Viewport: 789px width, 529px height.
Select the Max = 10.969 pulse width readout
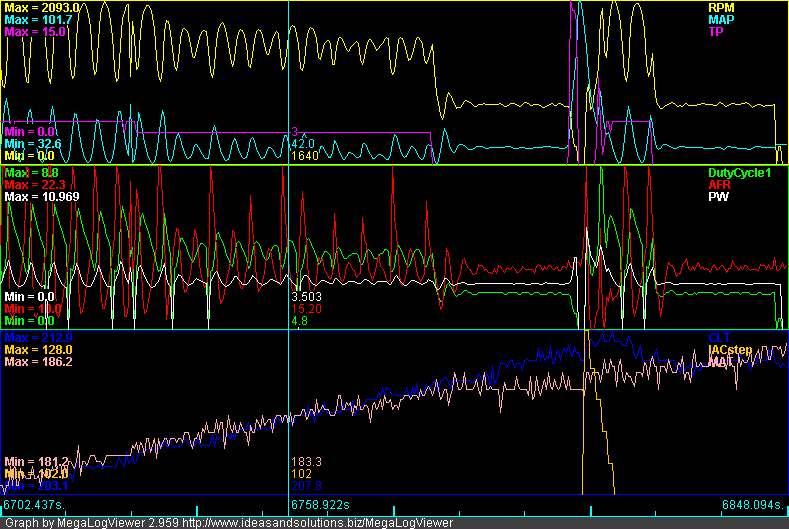36,197
